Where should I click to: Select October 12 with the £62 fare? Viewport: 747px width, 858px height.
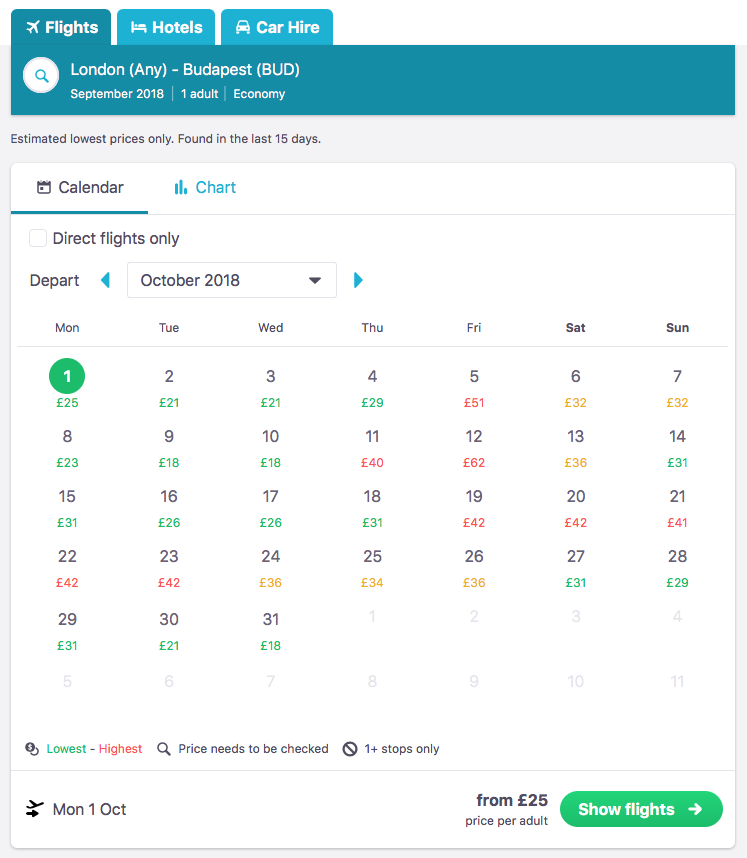pyautogui.click(x=473, y=450)
